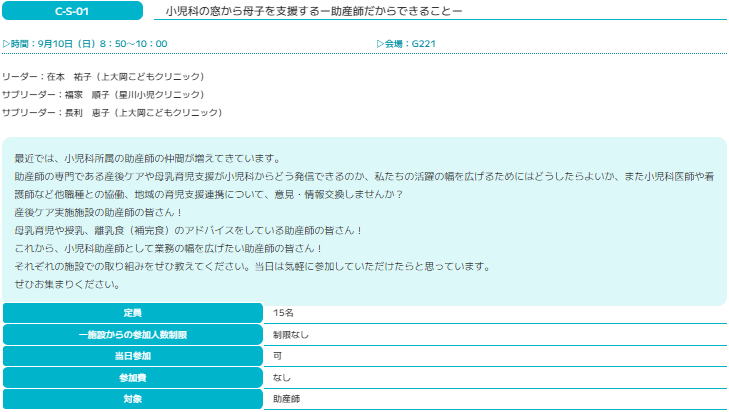Click the なし value for participation fee
This screenshot has width=729, height=412.
point(282,378)
